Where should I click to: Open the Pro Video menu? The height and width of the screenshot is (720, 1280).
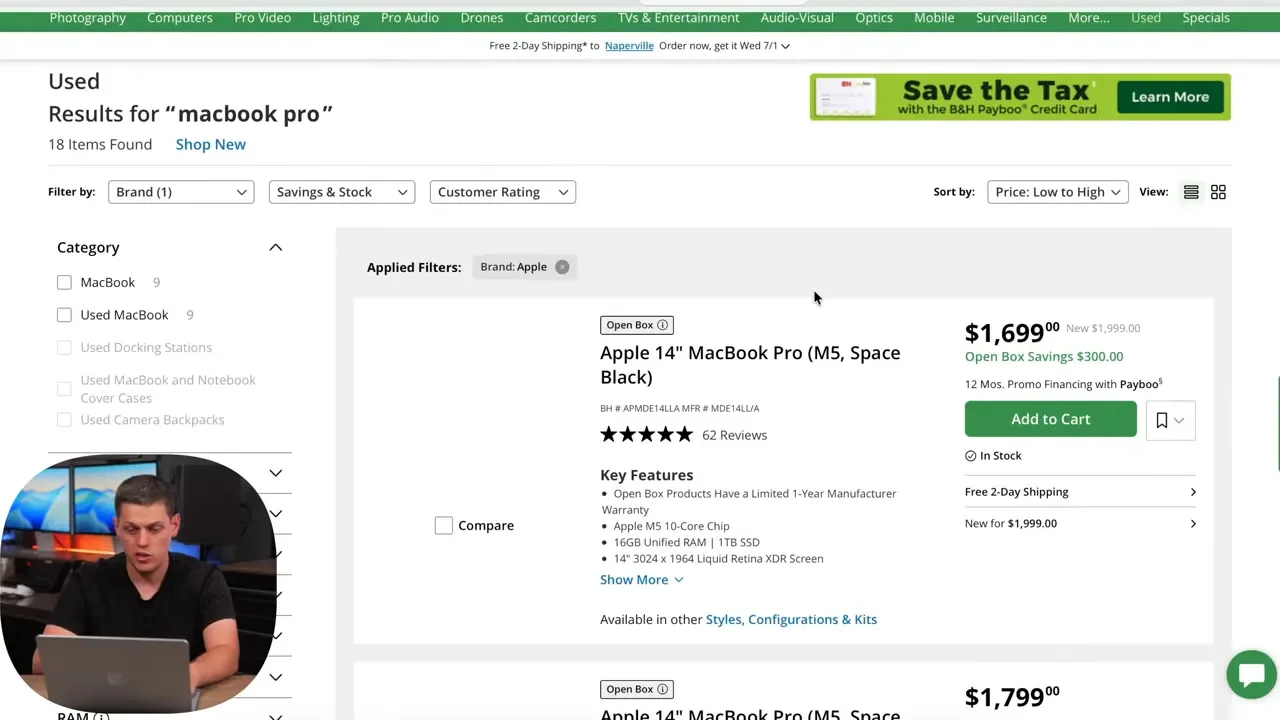click(263, 18)
